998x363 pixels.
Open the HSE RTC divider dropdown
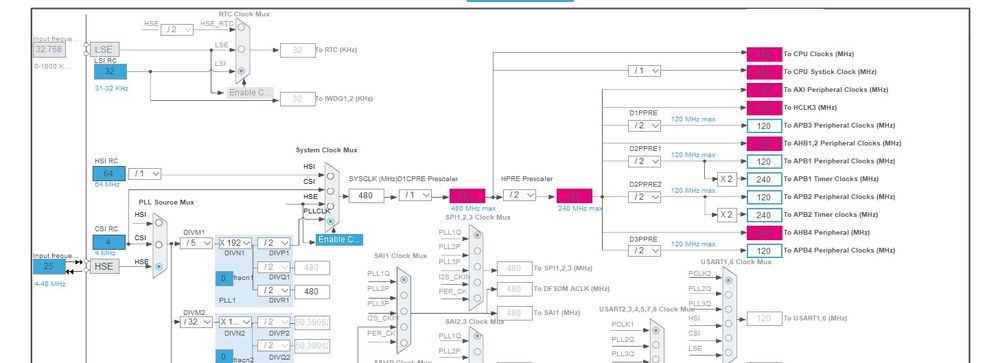176,29
